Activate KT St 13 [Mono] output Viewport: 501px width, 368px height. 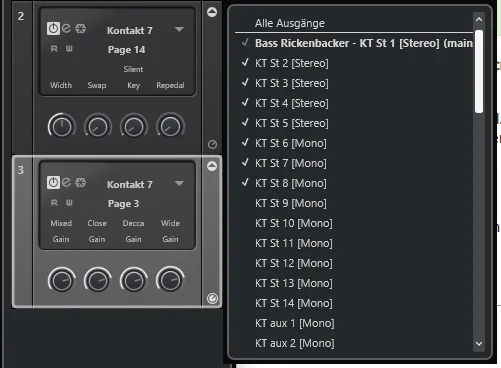coord(354,283)
